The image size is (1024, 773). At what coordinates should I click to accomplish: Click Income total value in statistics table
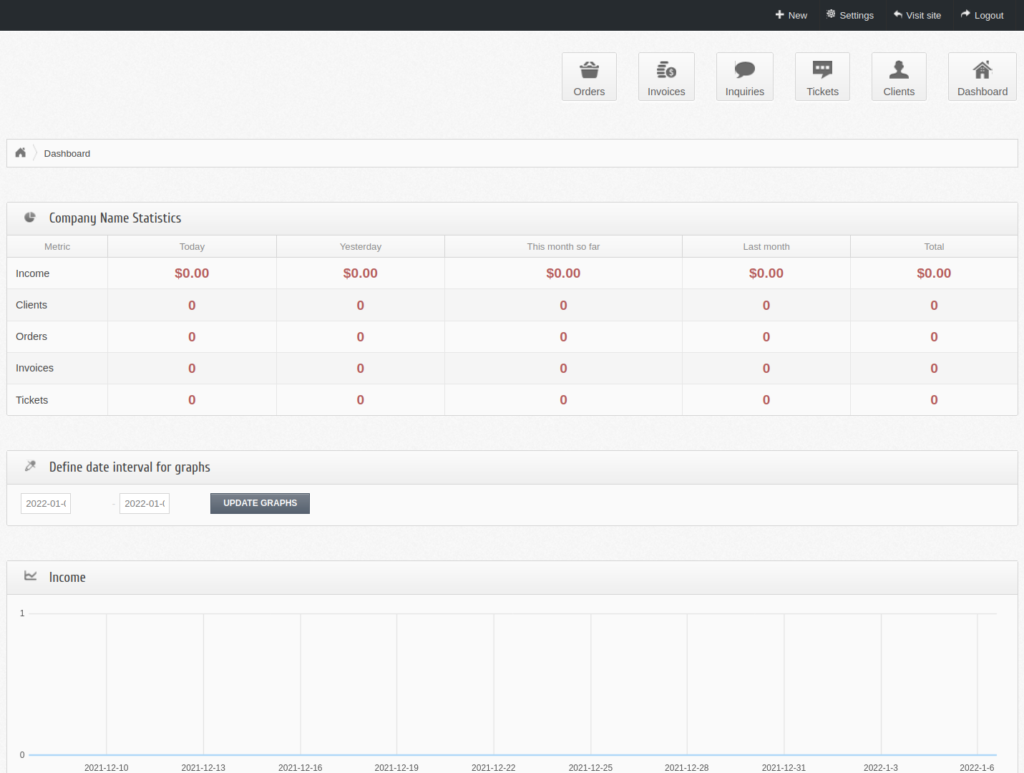click(x=934, y=273)
